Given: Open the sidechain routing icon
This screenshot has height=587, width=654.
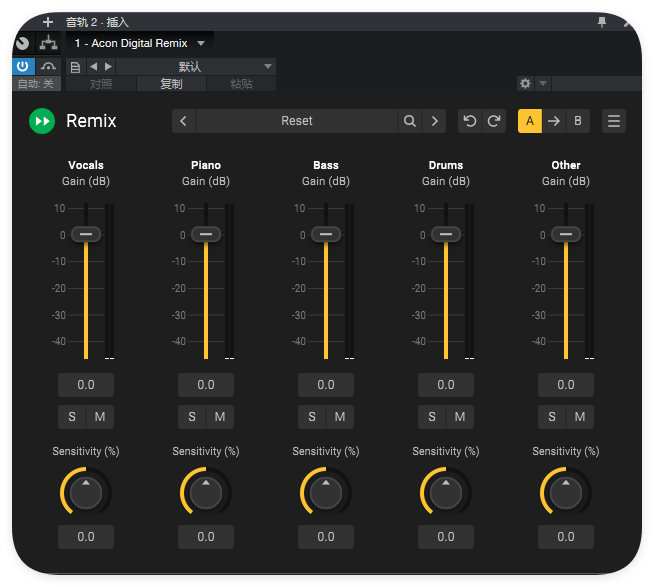Looking at the screenshot, I should point(48,43).
